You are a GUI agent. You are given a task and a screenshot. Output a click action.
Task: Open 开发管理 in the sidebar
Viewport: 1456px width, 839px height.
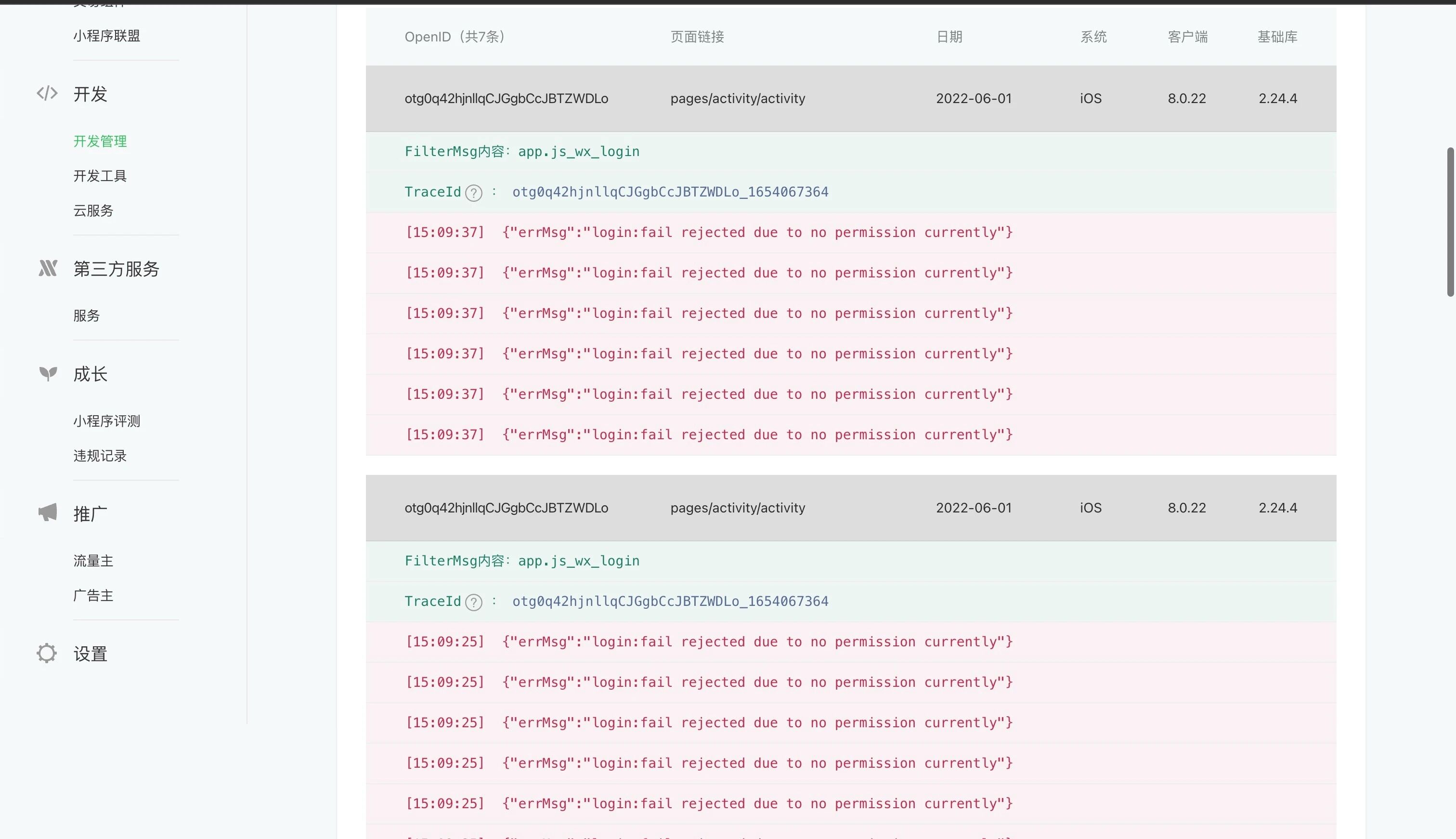pyautogui.click(x=100, y=141)
